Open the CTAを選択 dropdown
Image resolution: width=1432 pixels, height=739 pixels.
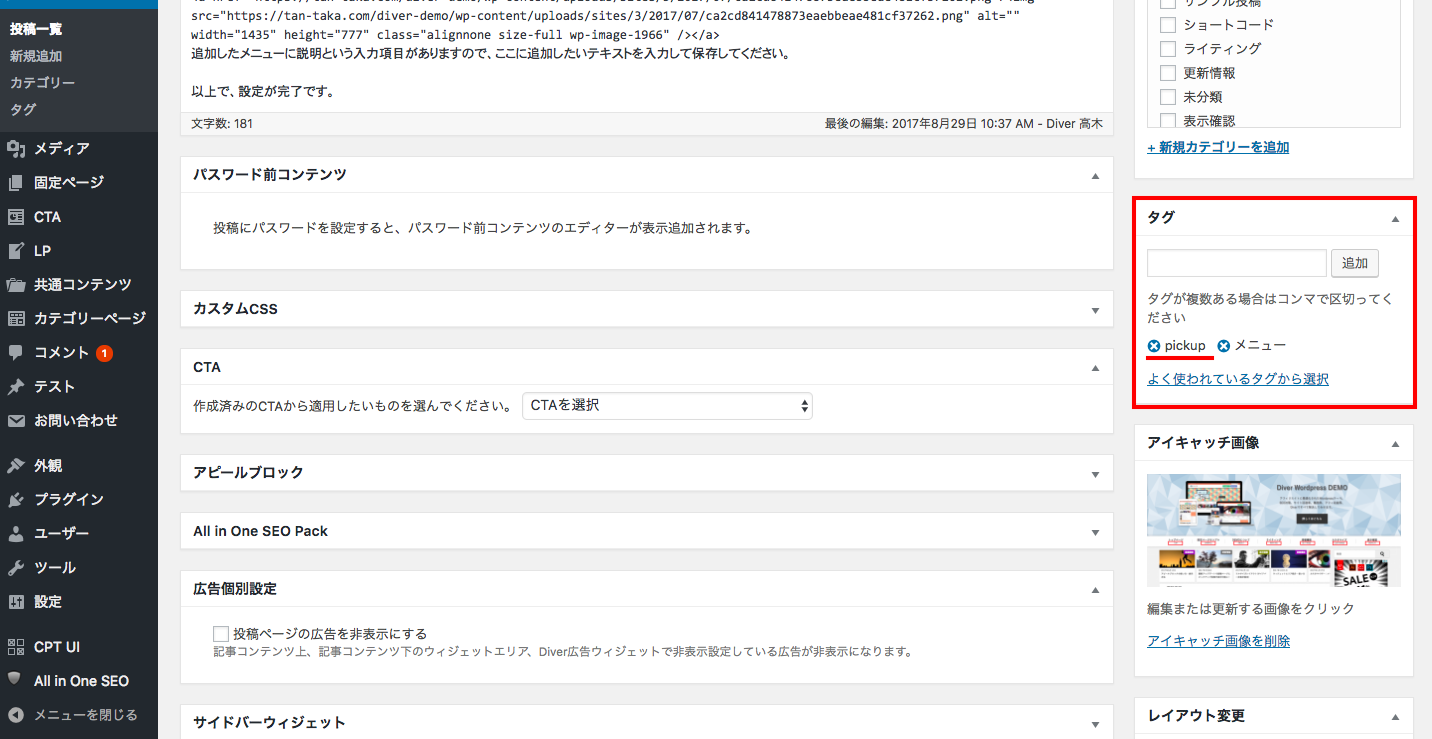pos(667,406)
